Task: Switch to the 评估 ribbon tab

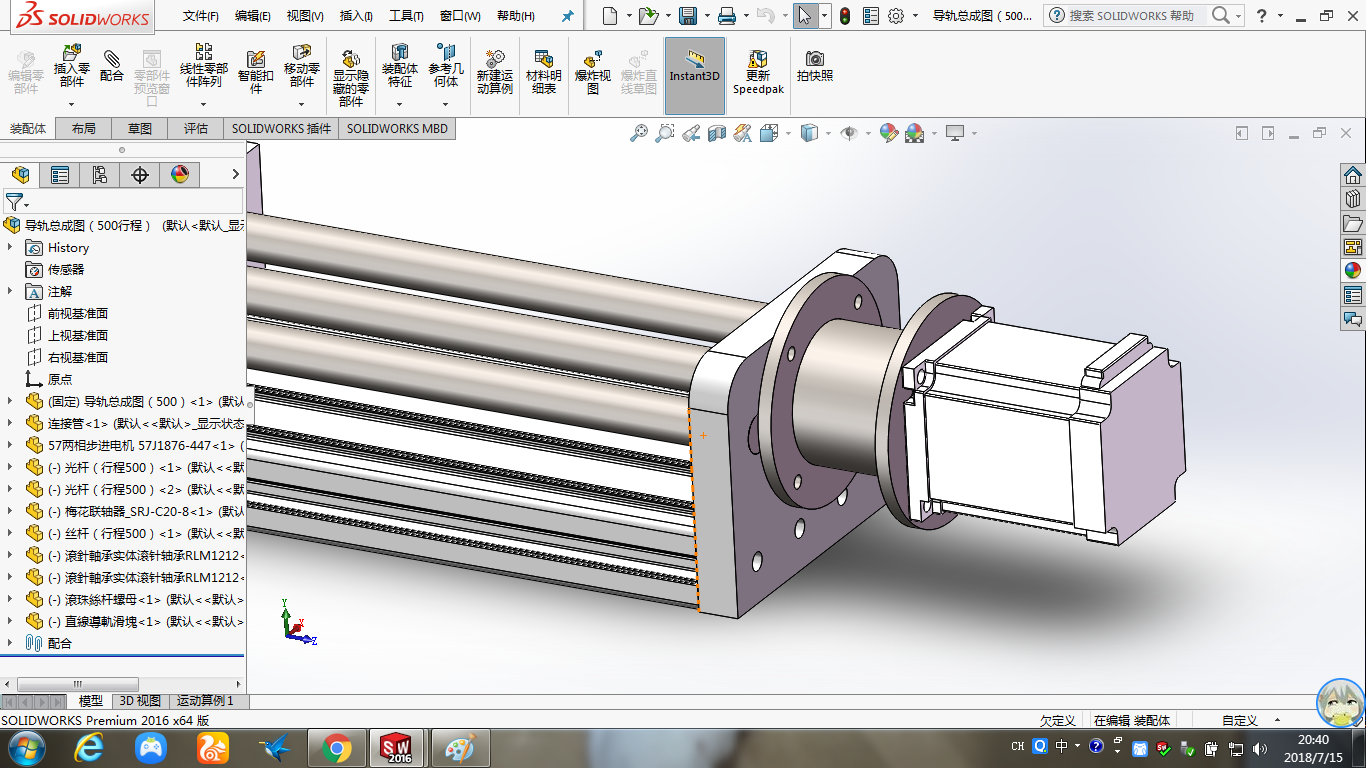Action: point(196,129)
